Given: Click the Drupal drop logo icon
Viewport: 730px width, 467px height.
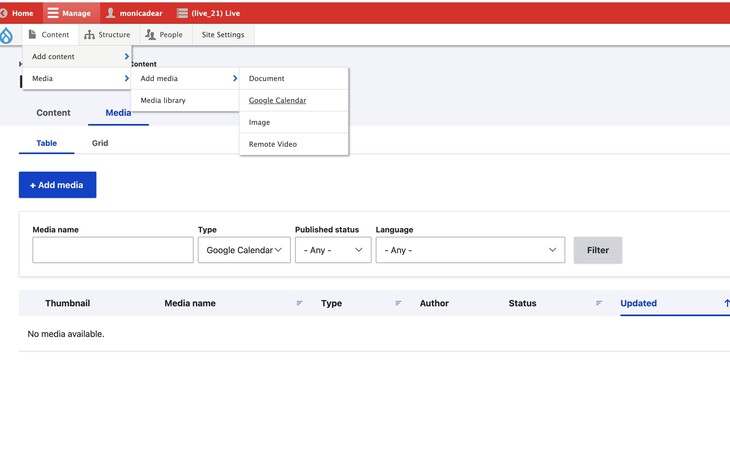Looking at the screenshot, I should click(7, 36).
